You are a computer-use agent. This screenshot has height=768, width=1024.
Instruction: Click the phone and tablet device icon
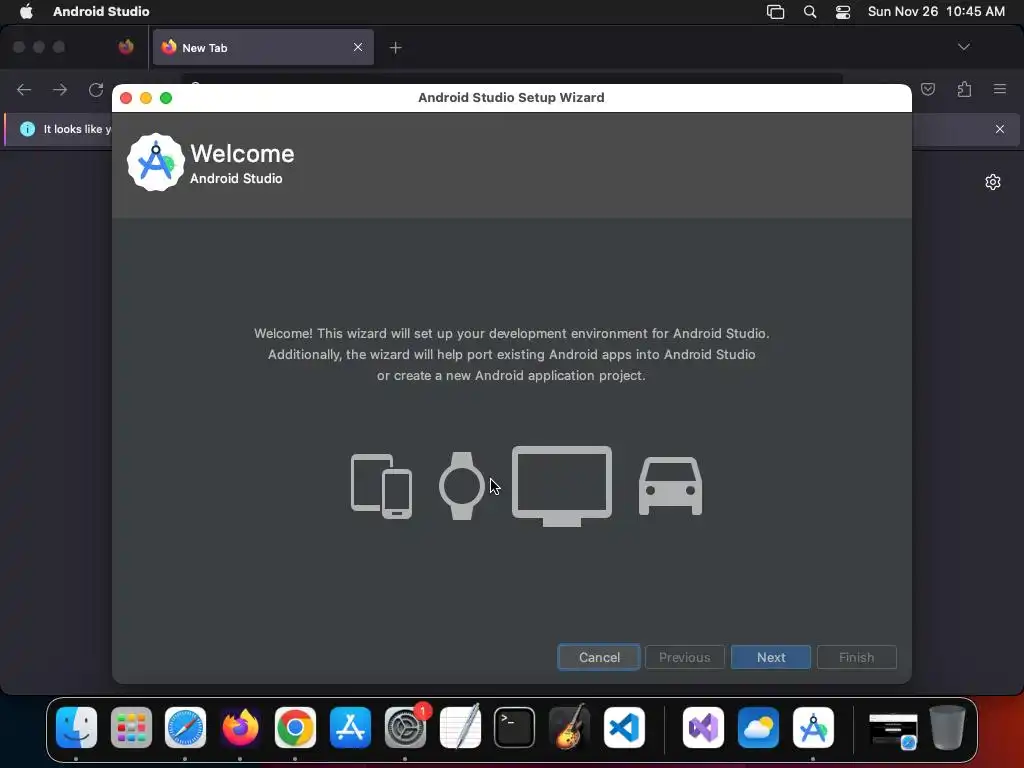click(381, 486)
